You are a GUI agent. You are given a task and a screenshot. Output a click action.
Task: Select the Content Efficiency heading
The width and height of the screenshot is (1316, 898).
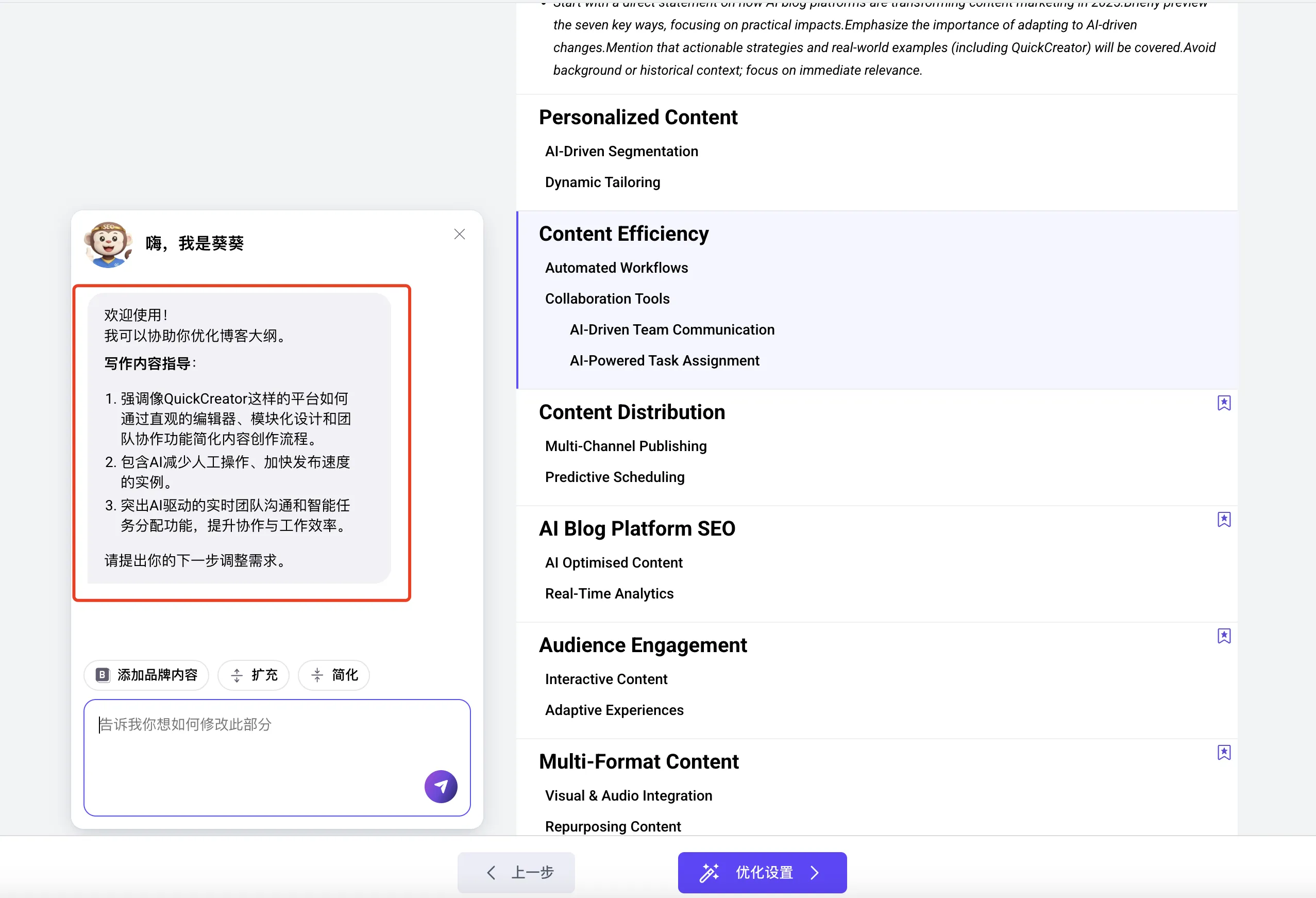point(623,234)
